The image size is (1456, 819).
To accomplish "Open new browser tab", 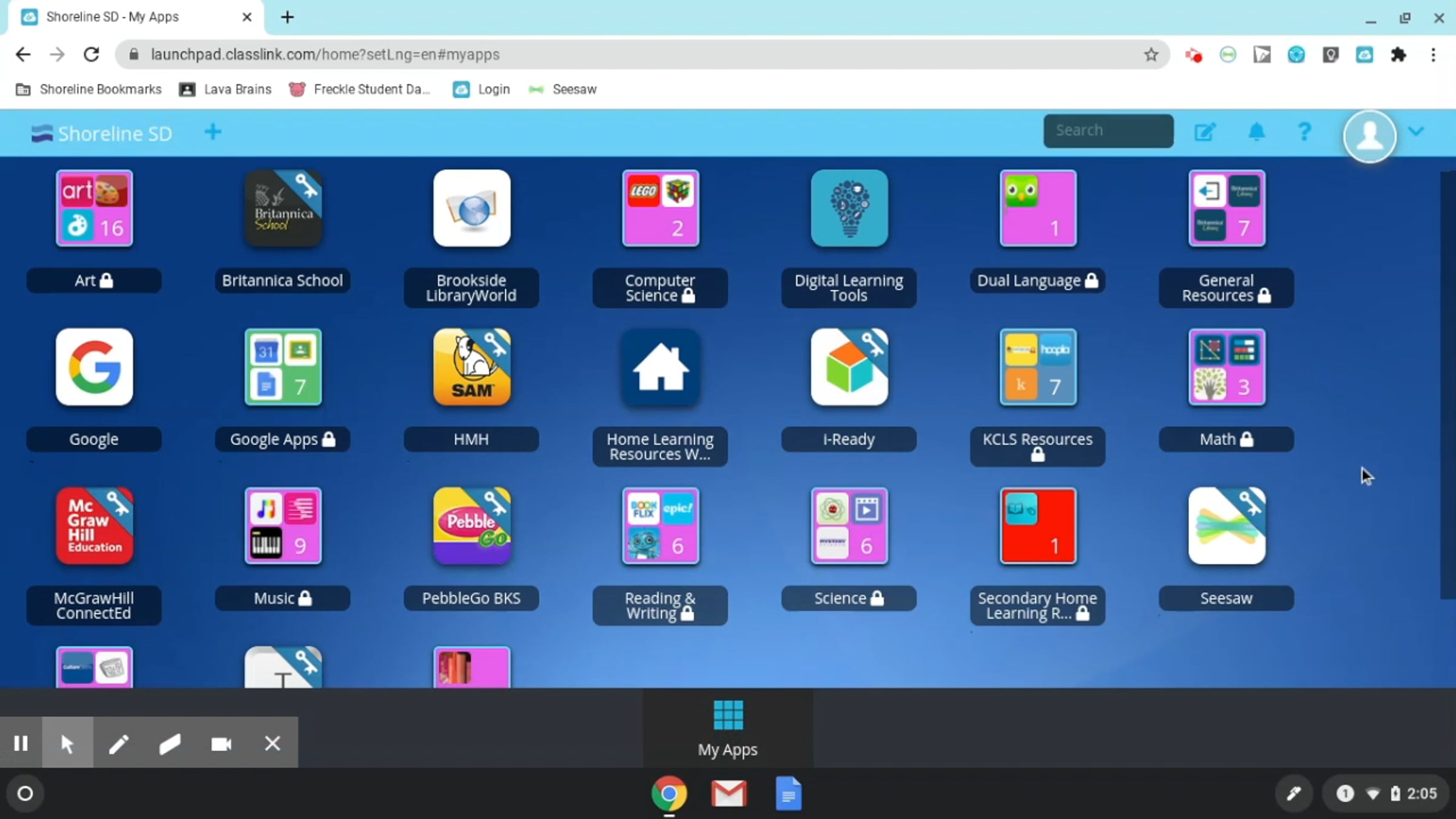I will 288,17.
